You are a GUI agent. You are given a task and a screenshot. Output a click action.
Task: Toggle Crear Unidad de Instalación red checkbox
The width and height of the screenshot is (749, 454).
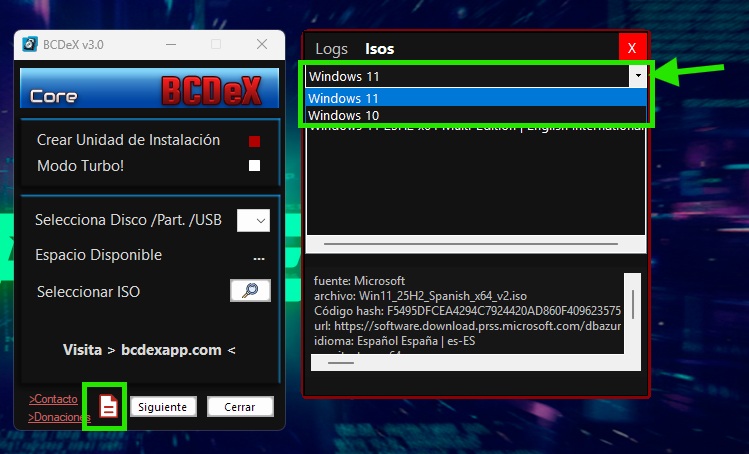tap(255, 141)
